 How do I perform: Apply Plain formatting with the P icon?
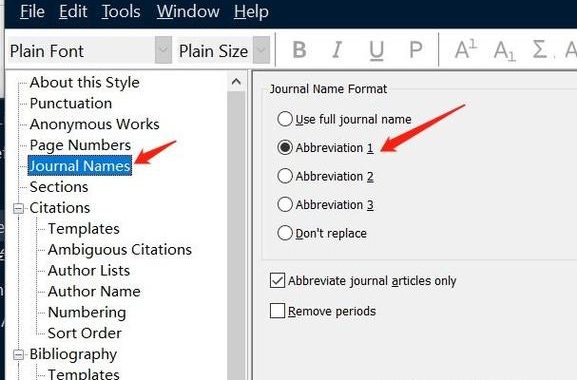coord(415,50)
